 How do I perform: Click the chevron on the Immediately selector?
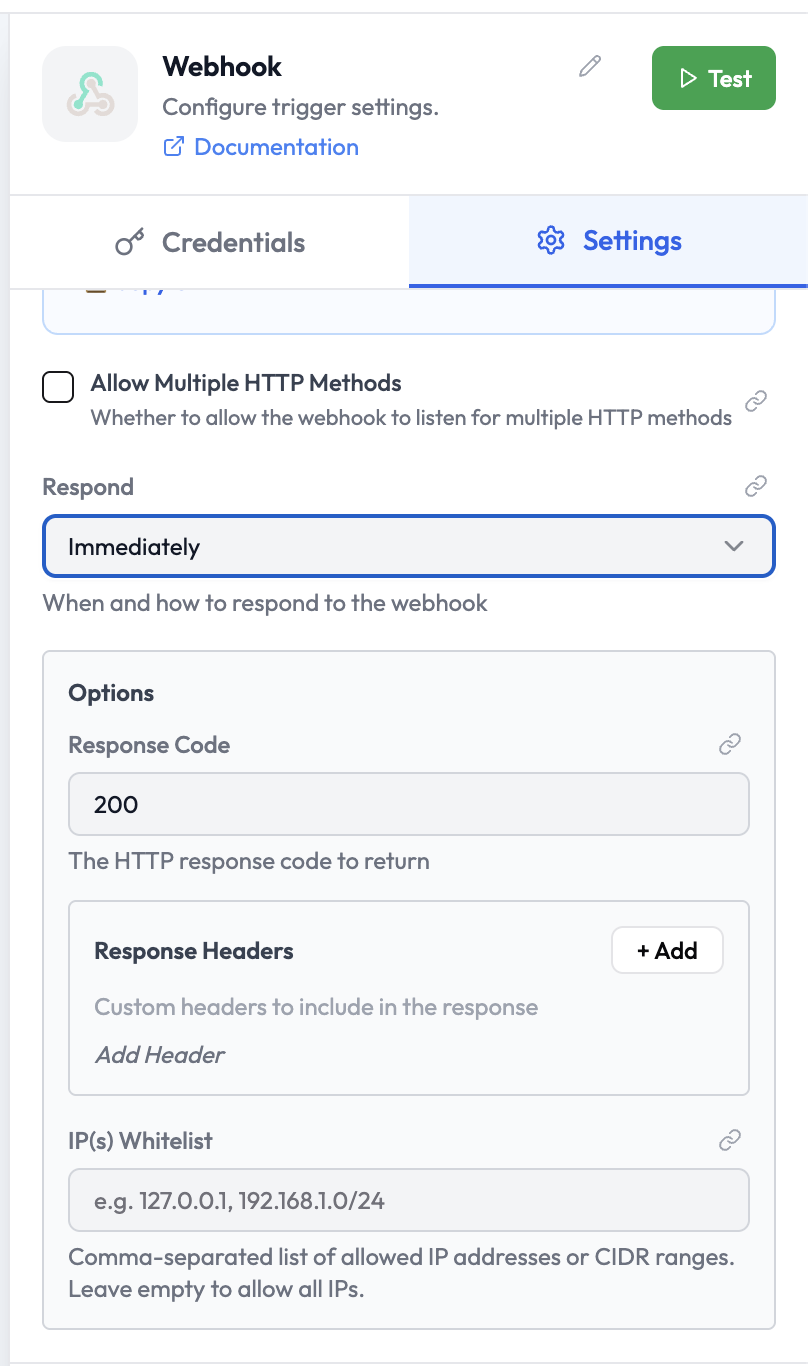[734, 546]
